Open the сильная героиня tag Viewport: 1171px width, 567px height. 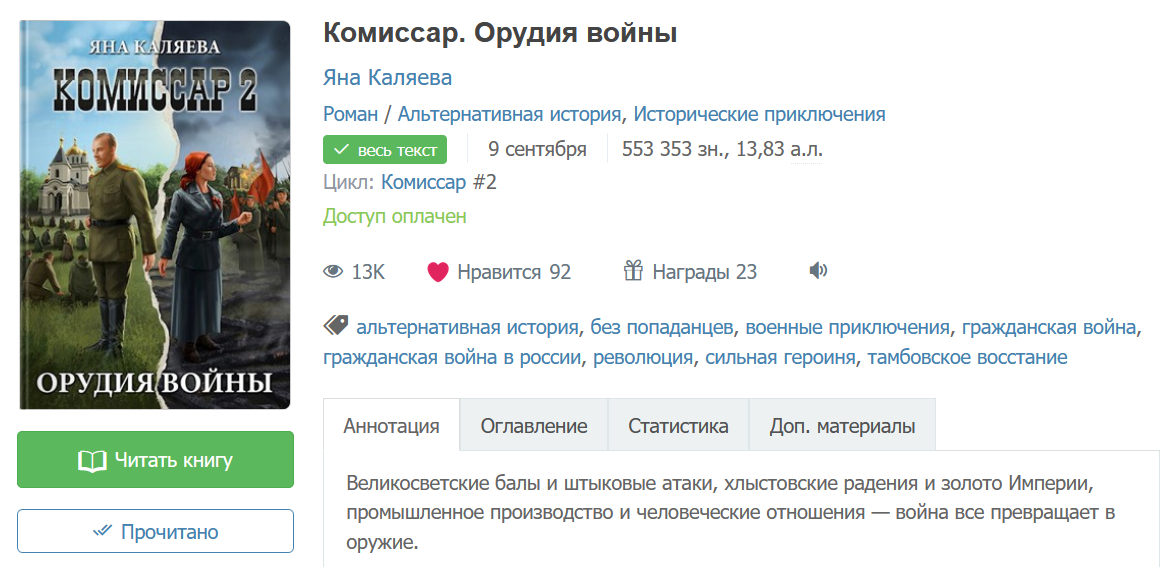780,357
